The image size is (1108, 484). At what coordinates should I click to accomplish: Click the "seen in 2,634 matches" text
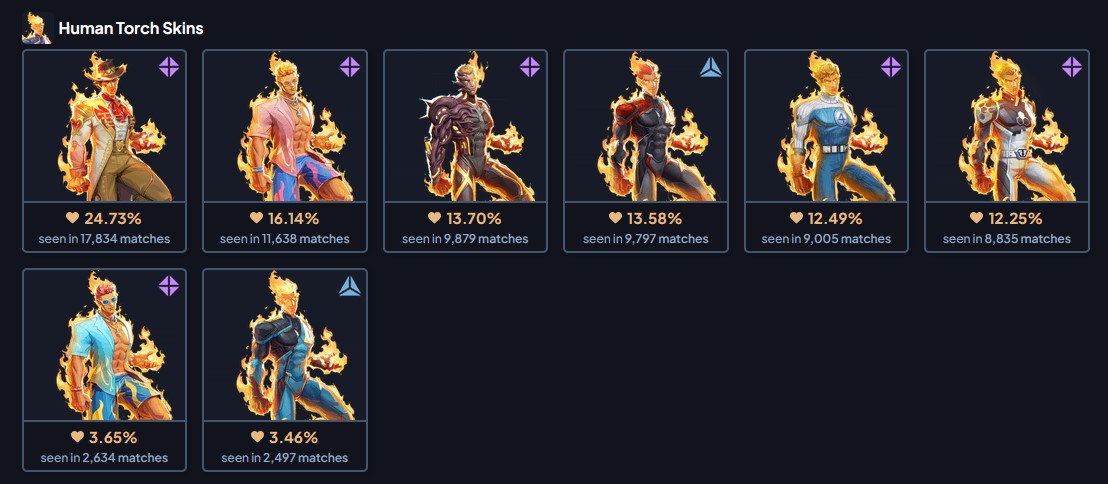click(x=105, y=458)
